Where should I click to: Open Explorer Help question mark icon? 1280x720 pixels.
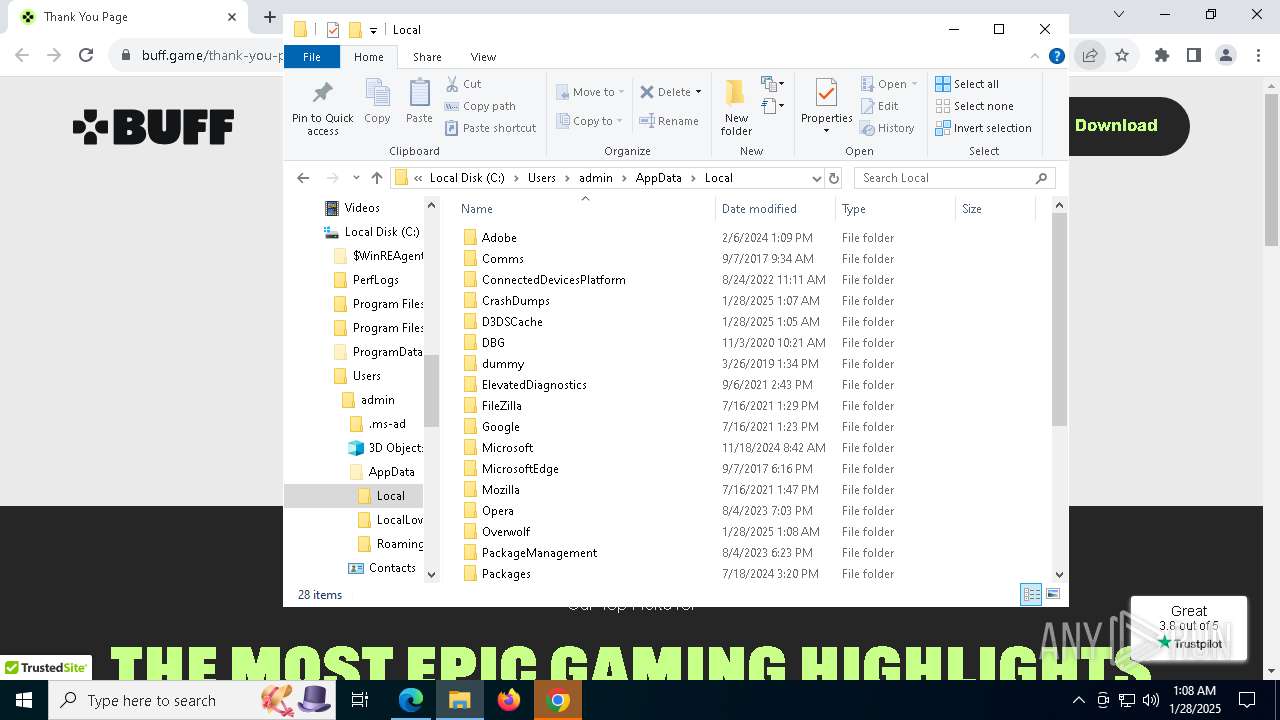[x=1056, y=56]
